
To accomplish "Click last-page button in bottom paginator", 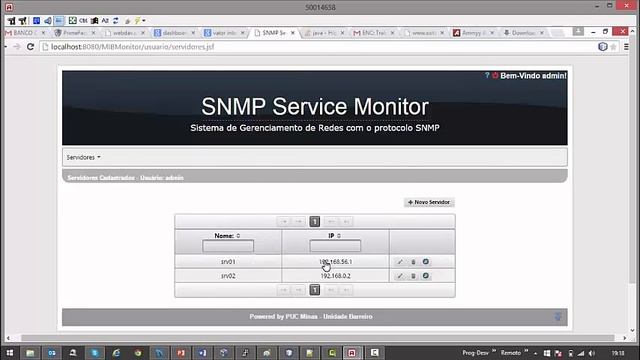I will [x=346, y=290].
